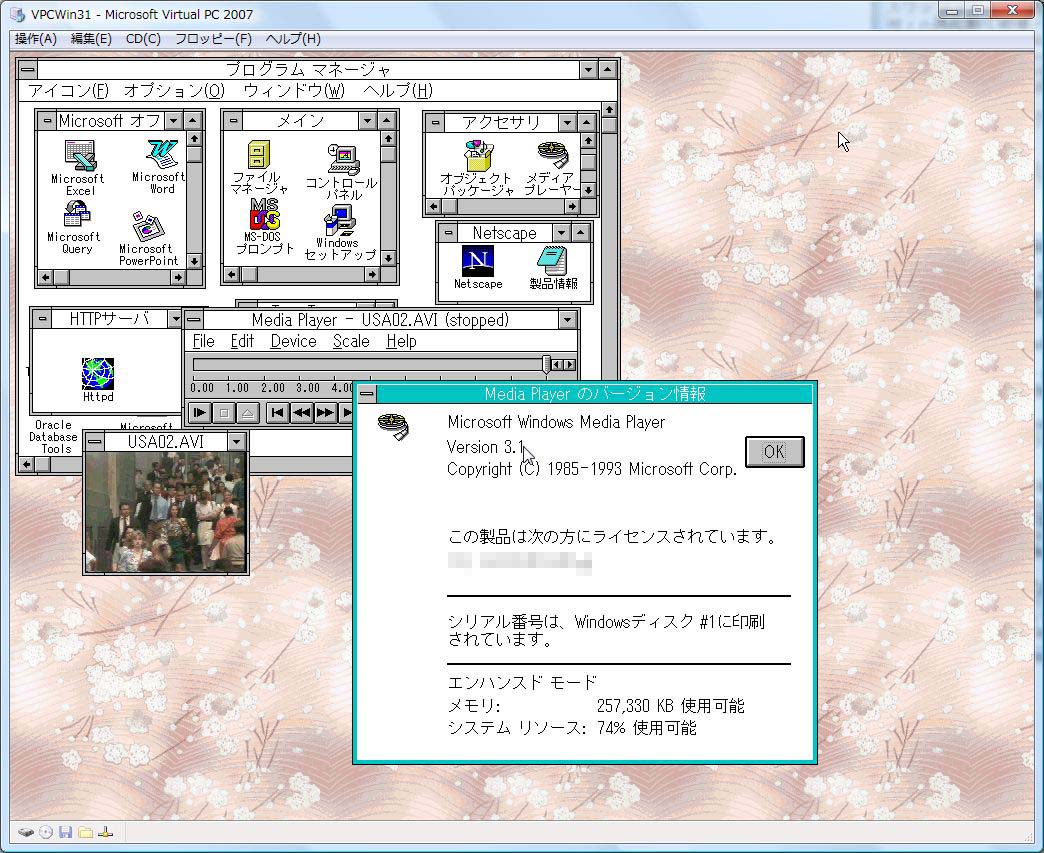Click the Previous Mark button in Media Player
The image size is (1044, 853).
pos(277,413)
